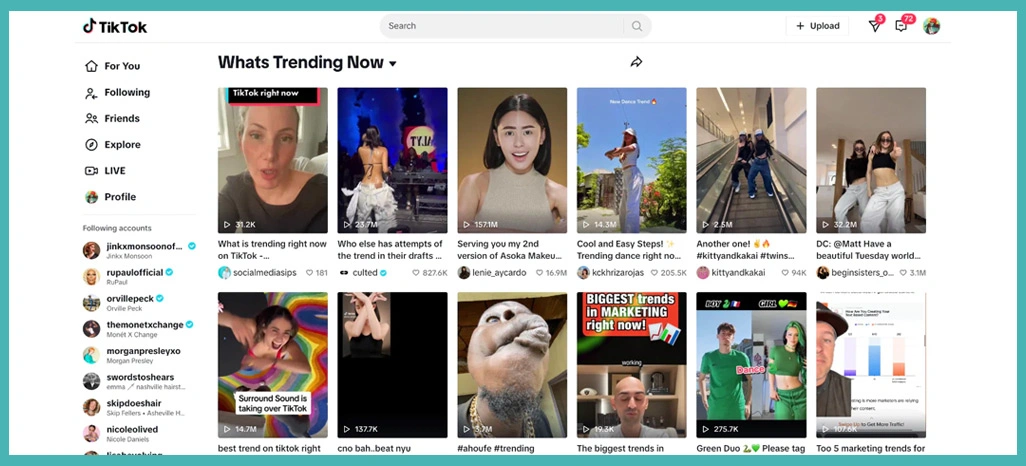Open the BIGGEST trends in MARKETING video
Viewport: 1026px width, 466px height.
[631, 364]
